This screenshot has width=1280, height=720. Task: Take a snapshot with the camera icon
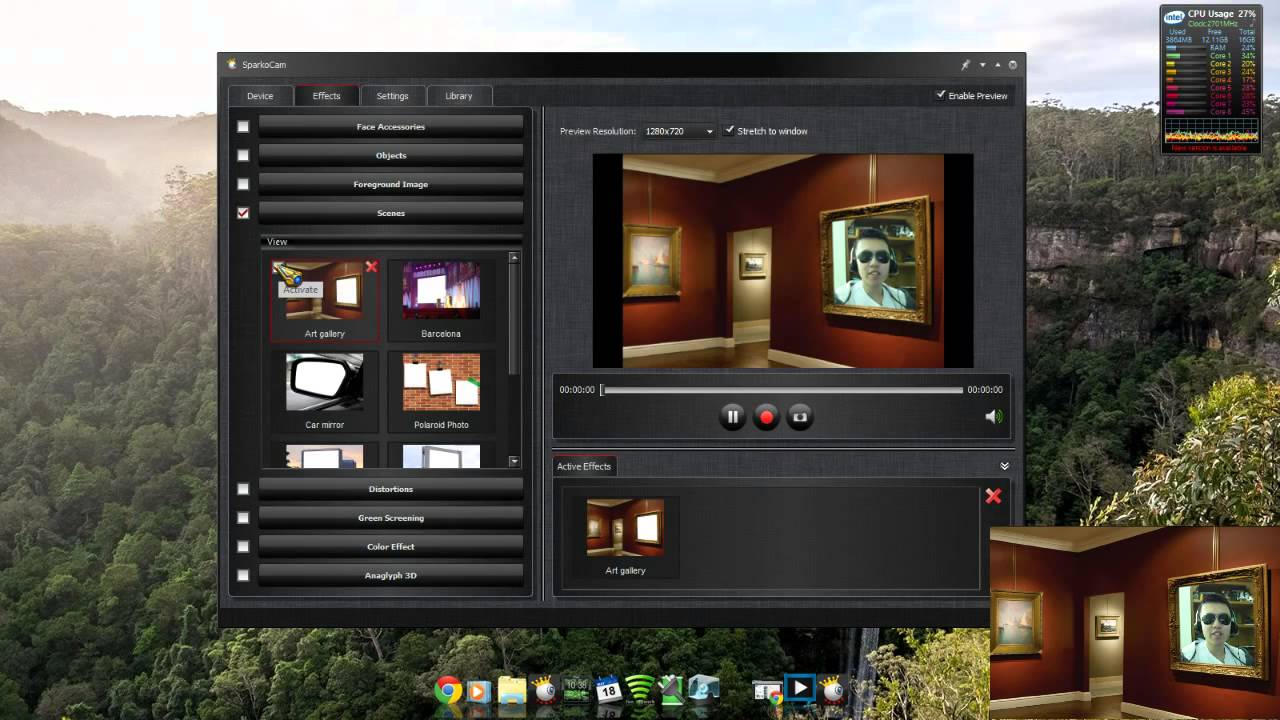coord(800,417)
